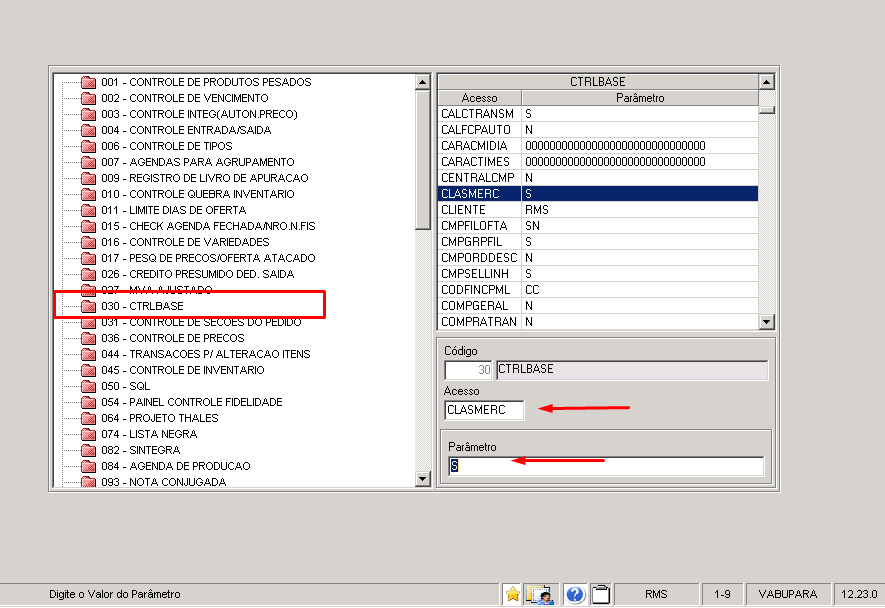Click the Parâmetro value input field

coord(606,466)
